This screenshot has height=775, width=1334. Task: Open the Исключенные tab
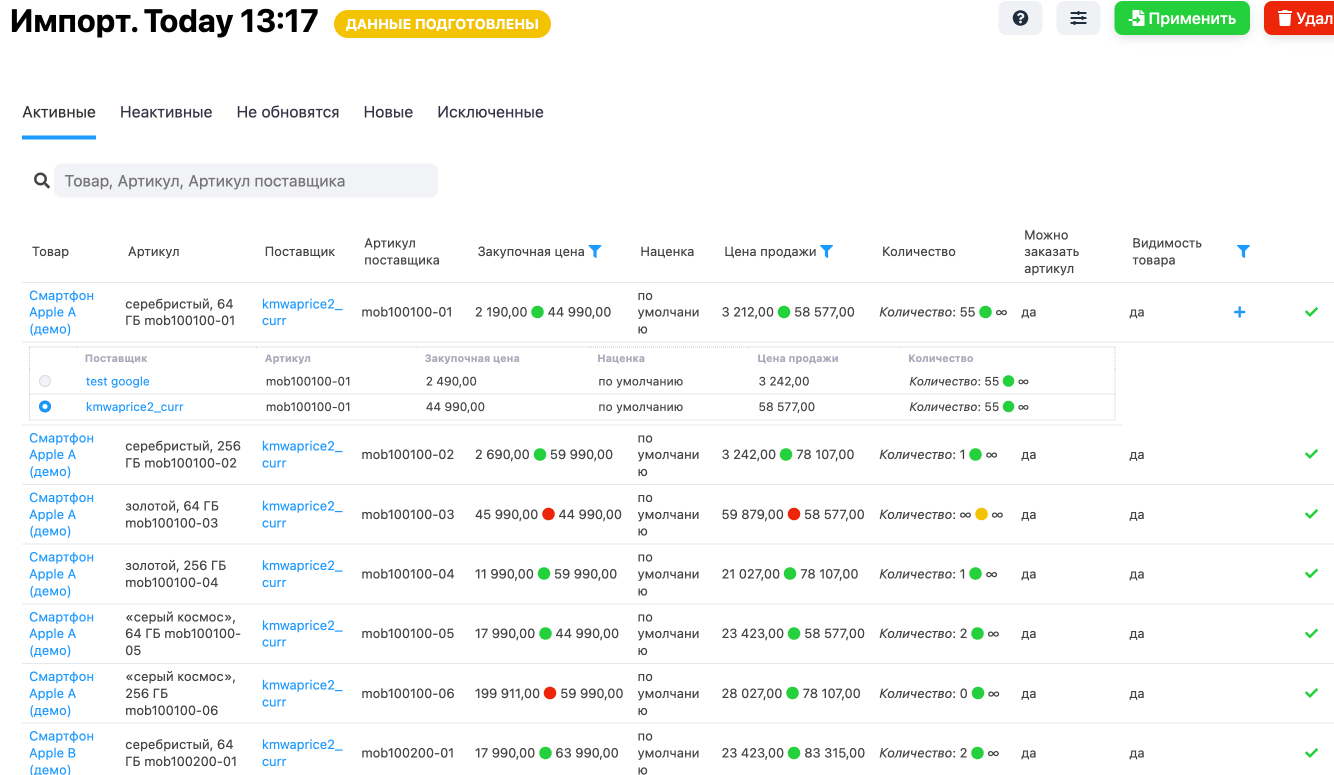click(x=490, y=112)
